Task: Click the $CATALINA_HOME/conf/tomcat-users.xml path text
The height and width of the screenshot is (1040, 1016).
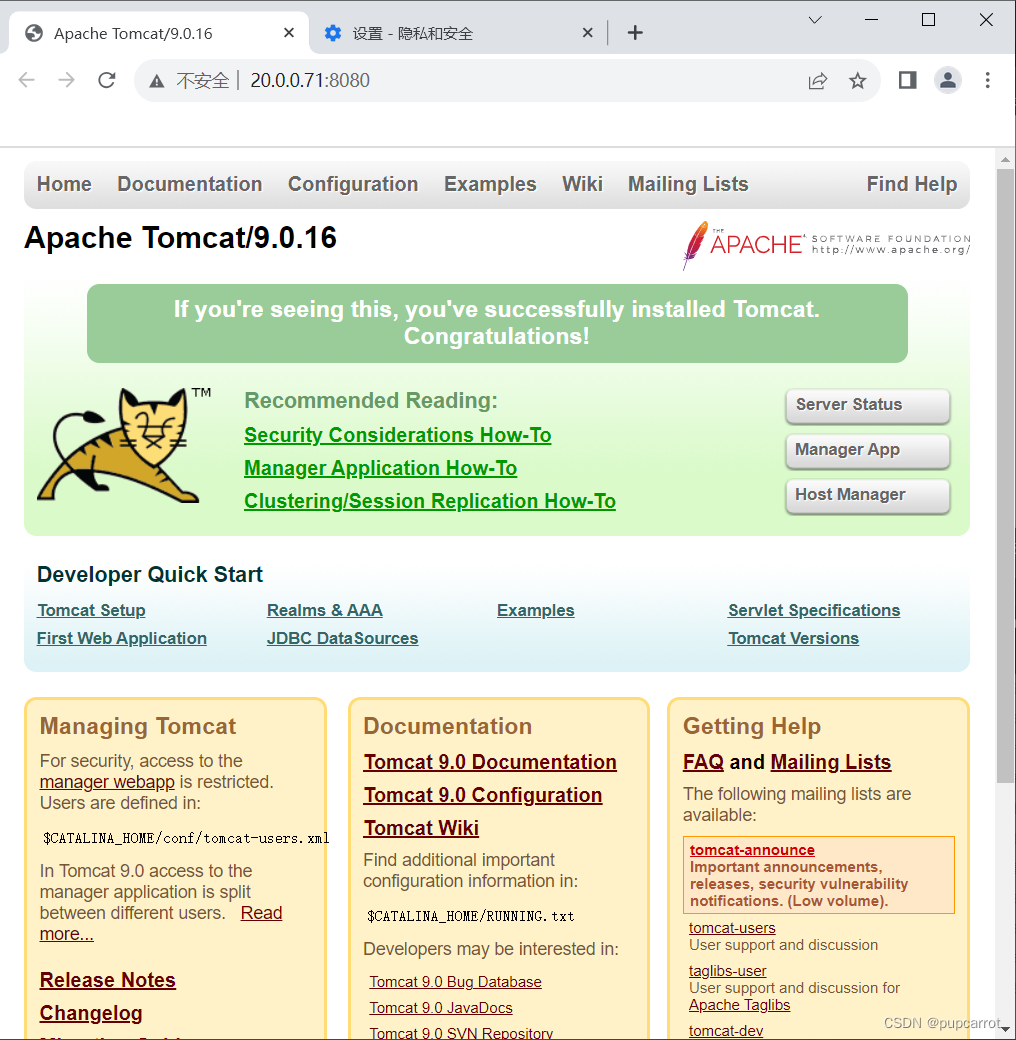Action: [186, 838]
